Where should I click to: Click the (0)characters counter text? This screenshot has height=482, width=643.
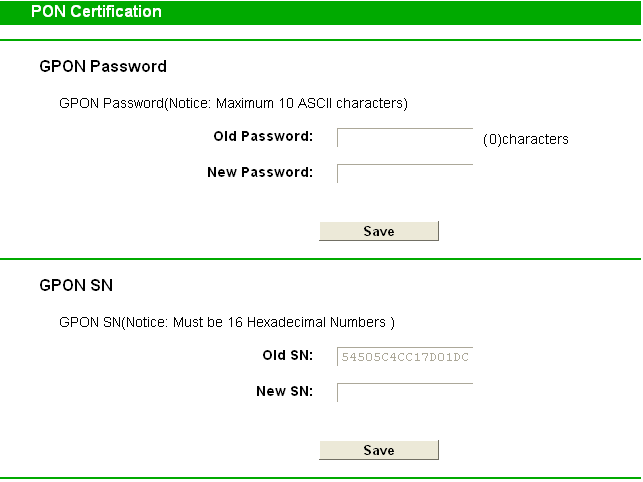(x=525, y=139)
